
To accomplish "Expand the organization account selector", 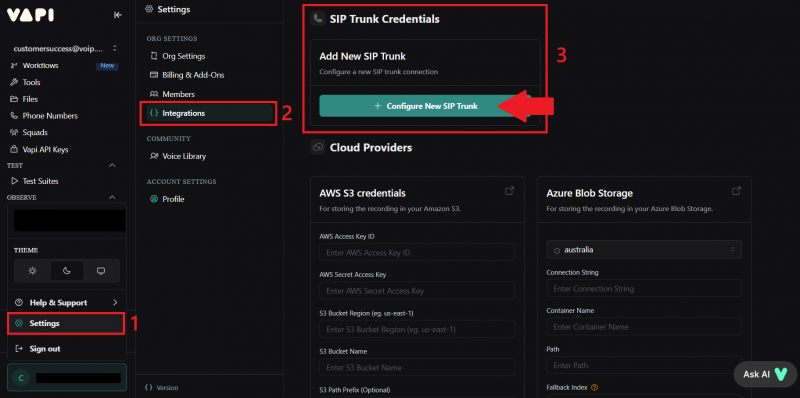I will 64,49.
